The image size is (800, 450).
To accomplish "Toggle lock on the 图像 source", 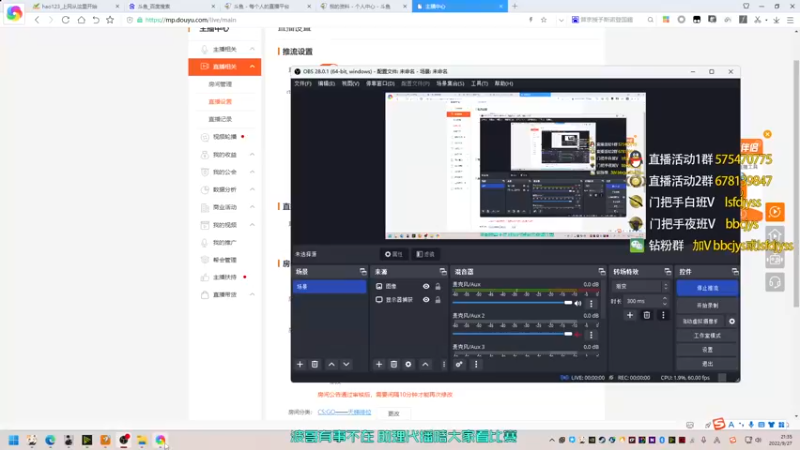I will tap(438, 287).
